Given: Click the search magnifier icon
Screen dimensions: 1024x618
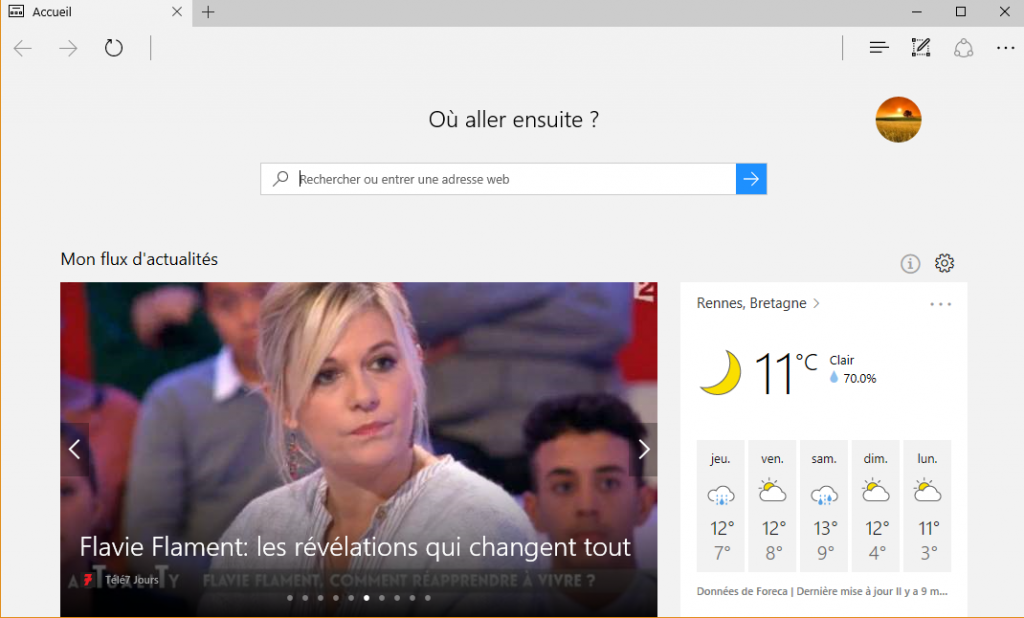Looking at the screenshot, I should 280,178.
